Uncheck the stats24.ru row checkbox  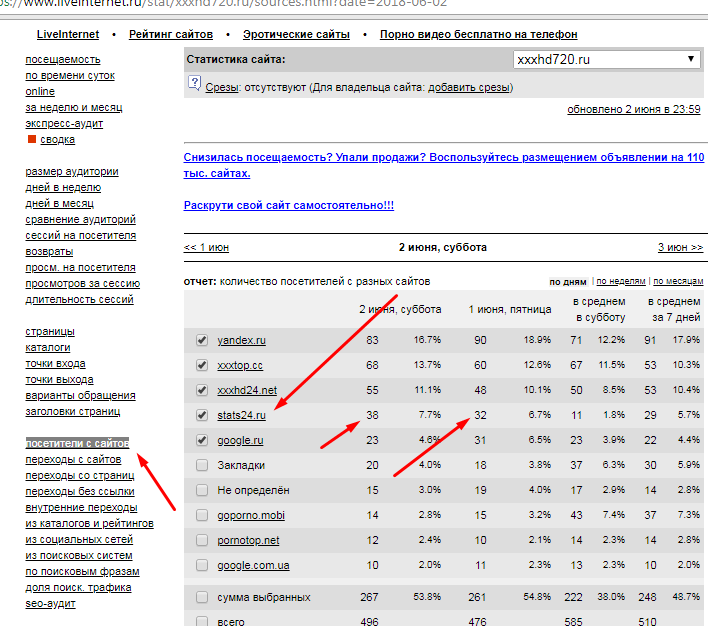pos(202,415)
